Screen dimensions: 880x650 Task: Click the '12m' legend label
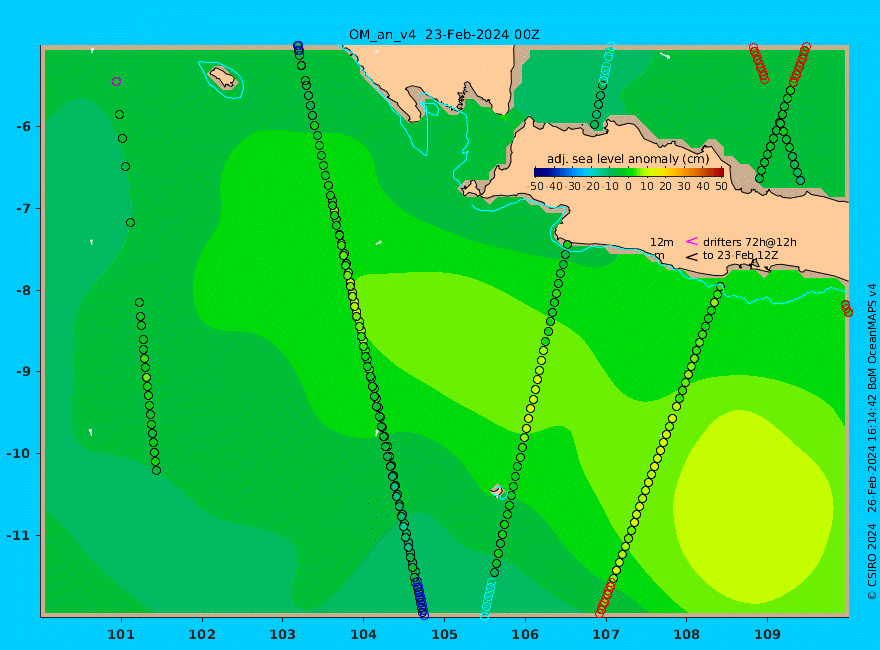click(x=662, y=242)
